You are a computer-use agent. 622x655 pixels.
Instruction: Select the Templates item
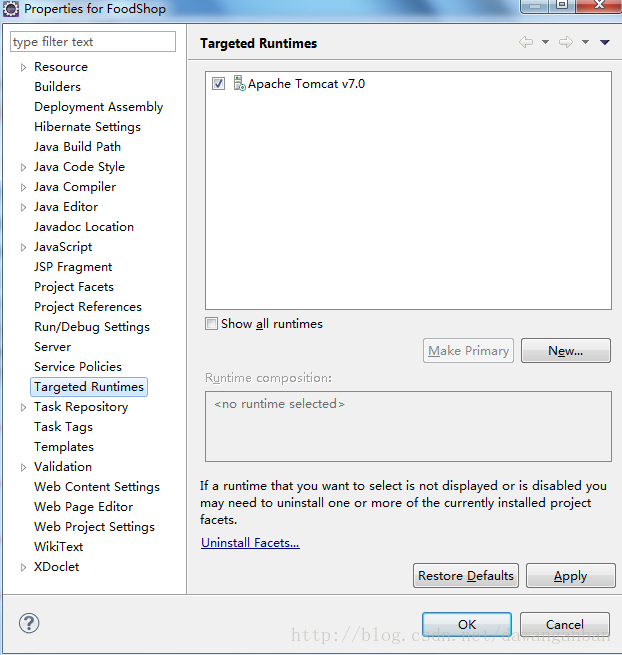[x=64, y=447]
